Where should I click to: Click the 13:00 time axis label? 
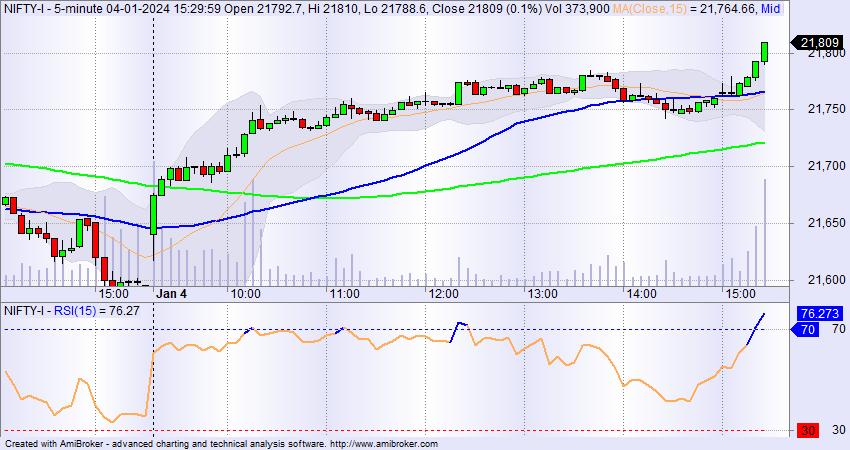(x=543, y=294)
